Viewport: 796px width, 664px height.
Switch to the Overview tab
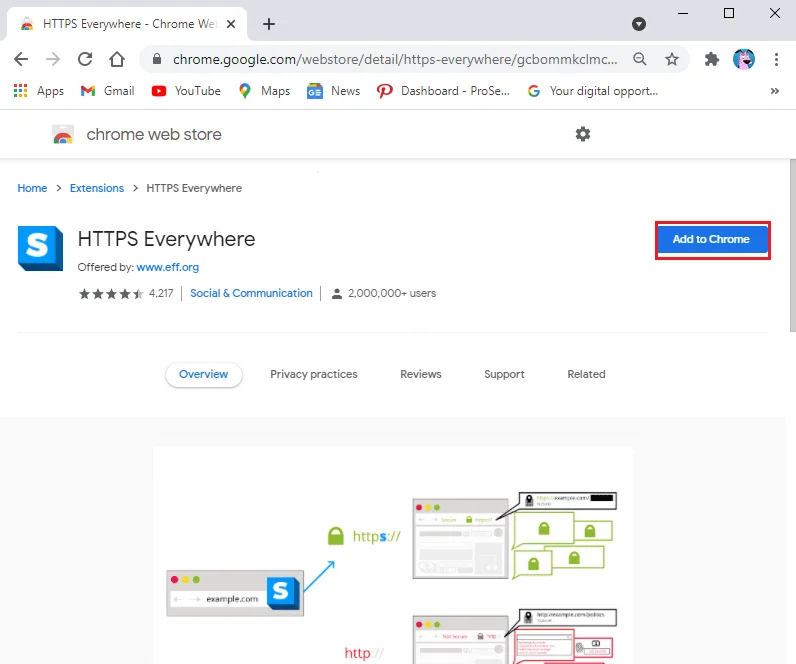coord(204,374)
